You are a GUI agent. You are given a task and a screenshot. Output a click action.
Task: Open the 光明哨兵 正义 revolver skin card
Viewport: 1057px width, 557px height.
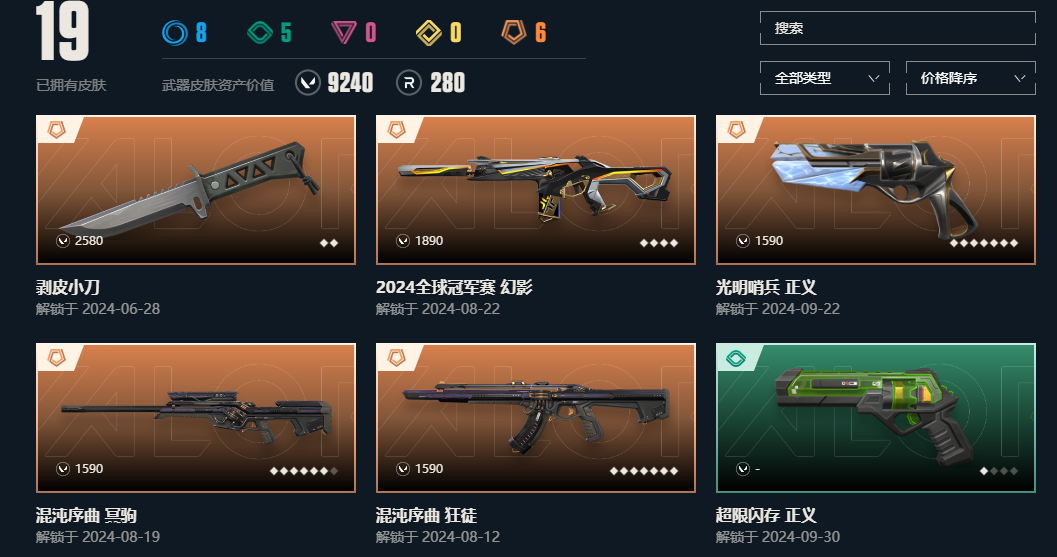876,190
